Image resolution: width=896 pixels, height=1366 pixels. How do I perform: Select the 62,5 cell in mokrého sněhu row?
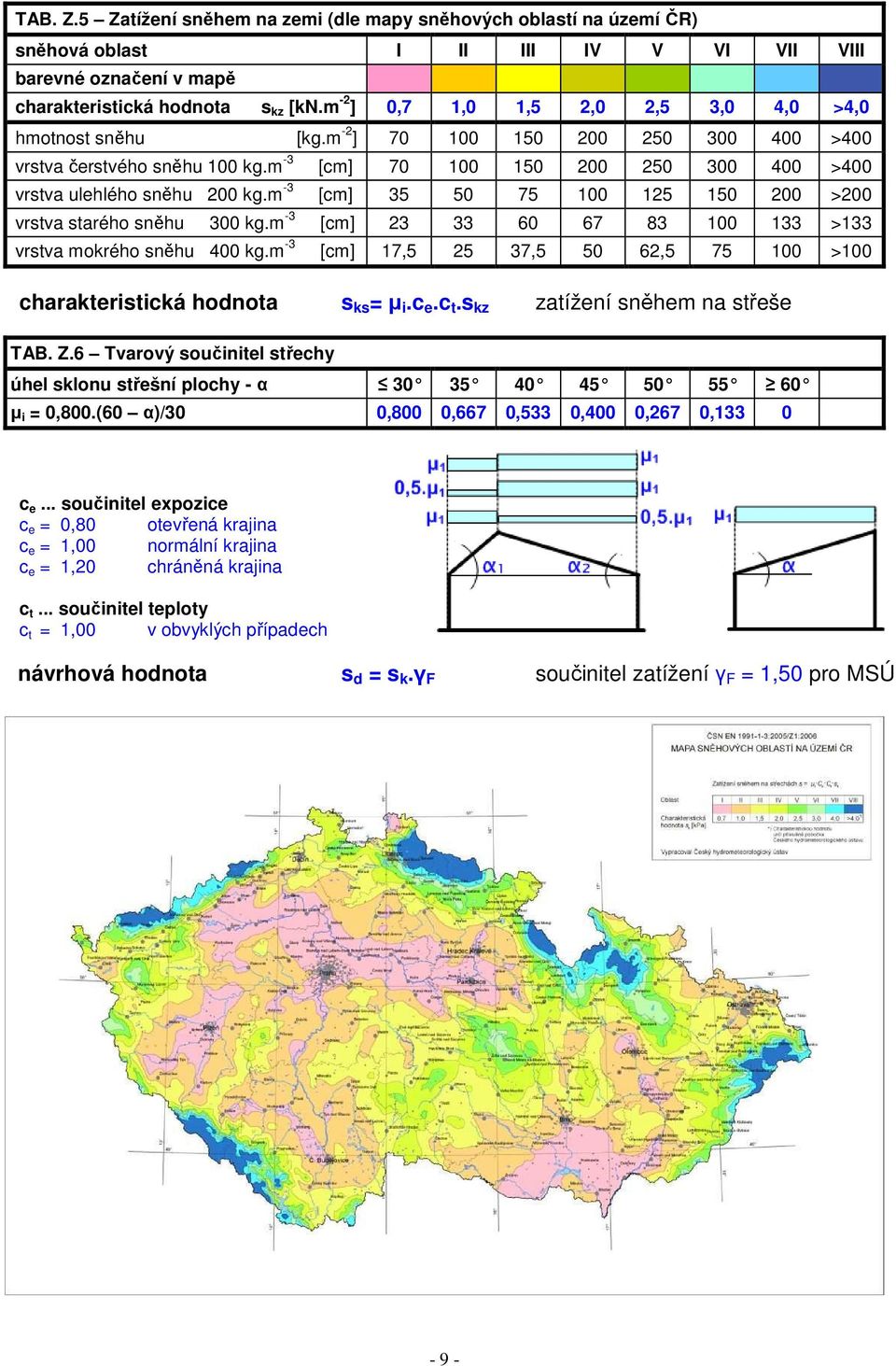[x=657, y=251]
